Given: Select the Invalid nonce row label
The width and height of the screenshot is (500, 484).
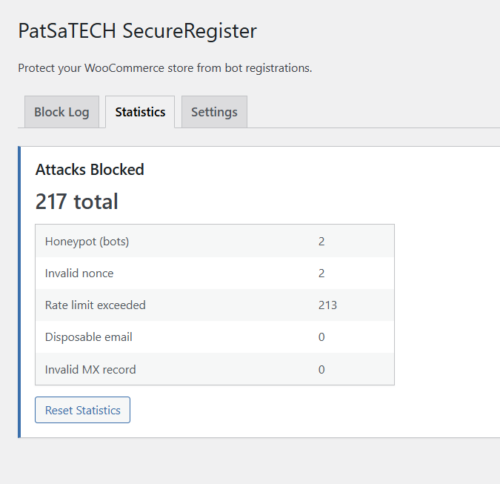Looking at the screenshot, I should click(79, 273).
